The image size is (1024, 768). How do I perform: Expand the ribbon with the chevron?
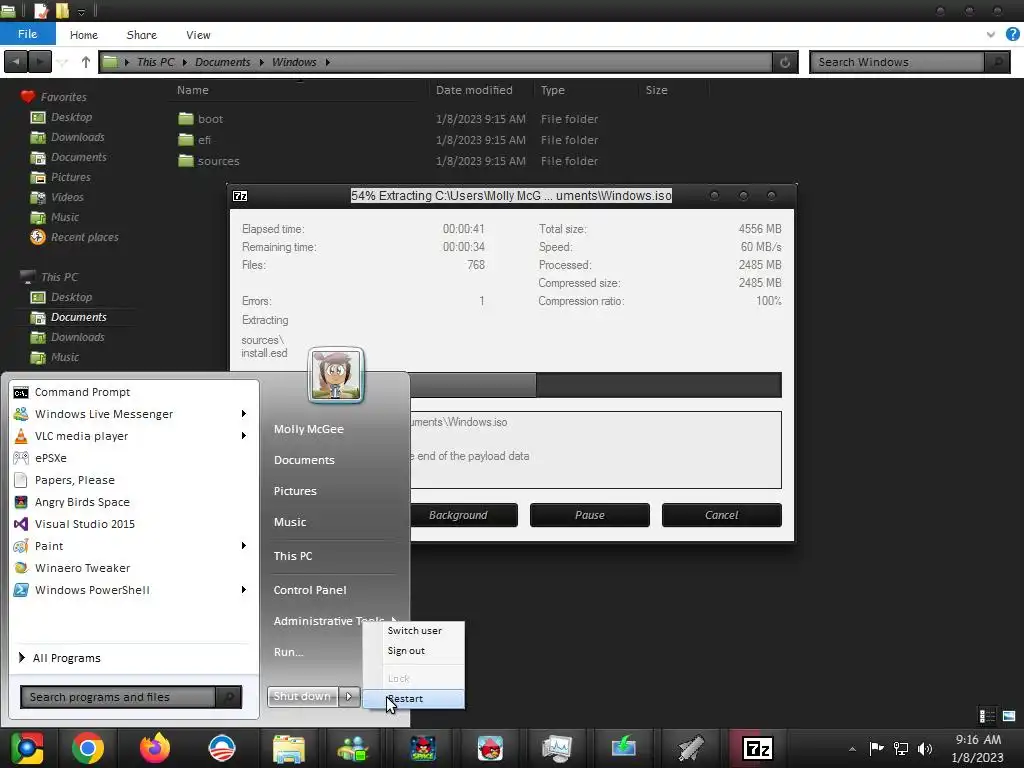991,35
